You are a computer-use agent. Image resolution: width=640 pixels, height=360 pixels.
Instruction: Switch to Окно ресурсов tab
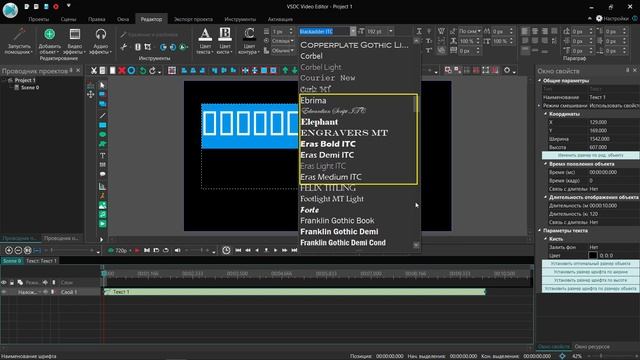click(592, 347)
